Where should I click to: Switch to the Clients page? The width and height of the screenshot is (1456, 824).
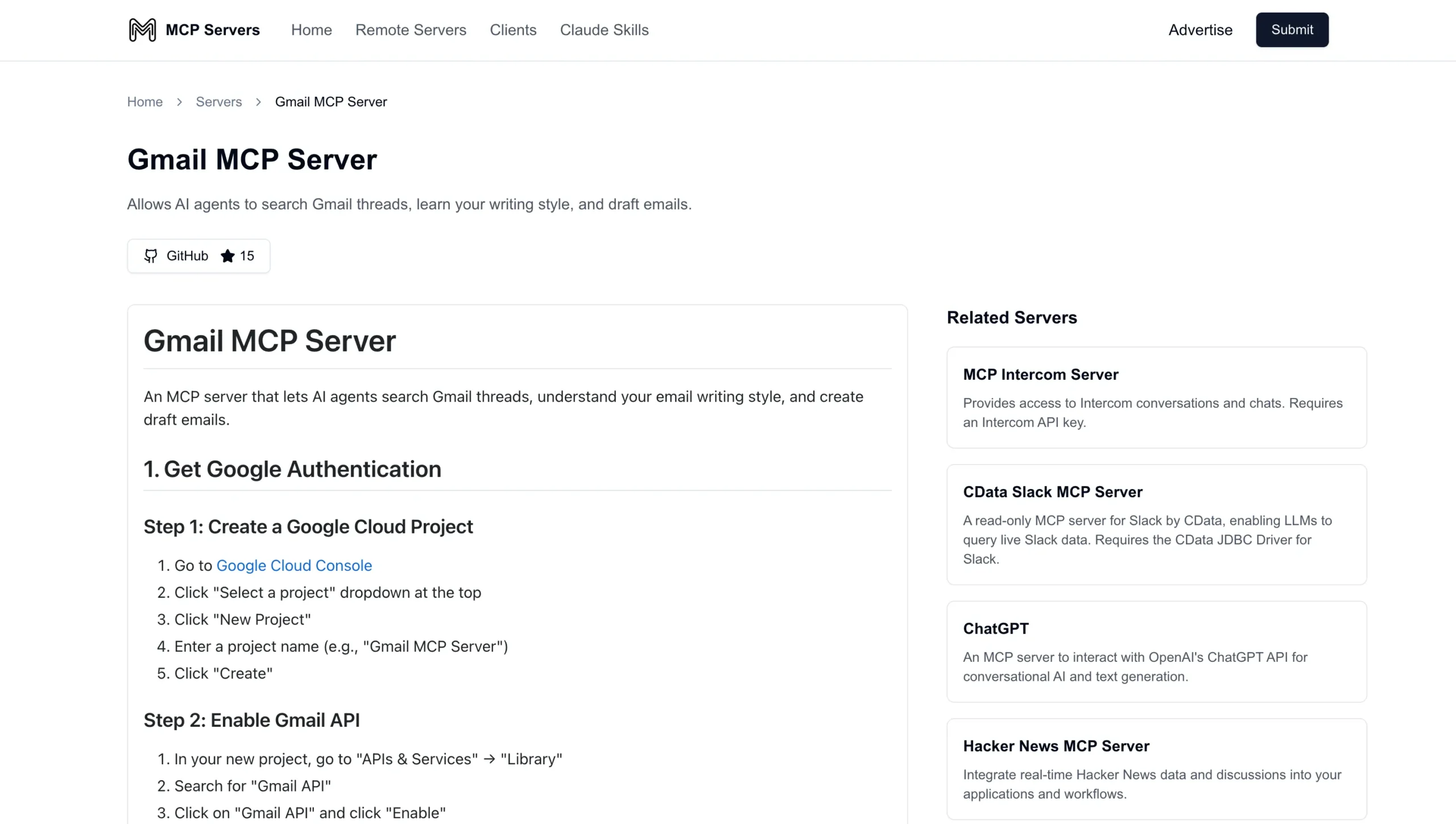click(513, 30)
